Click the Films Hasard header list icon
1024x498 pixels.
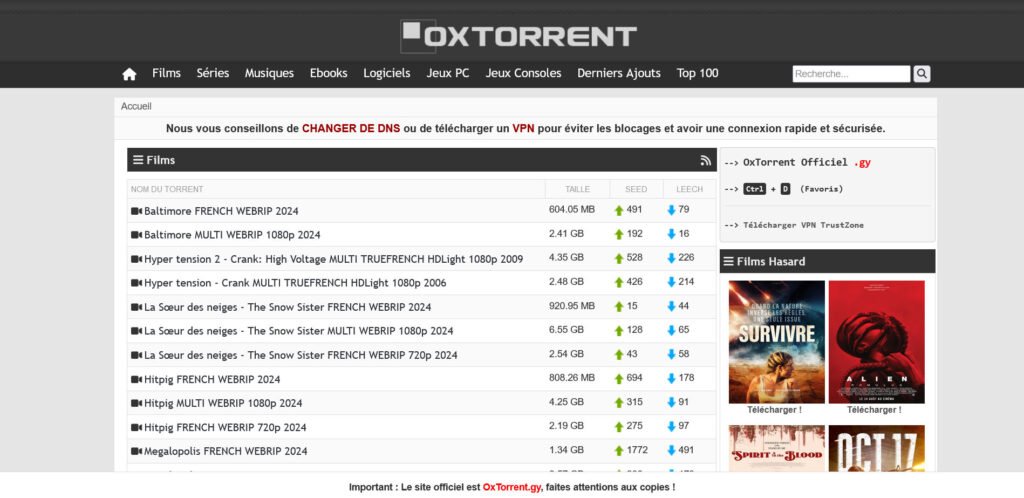pos(728,261)
